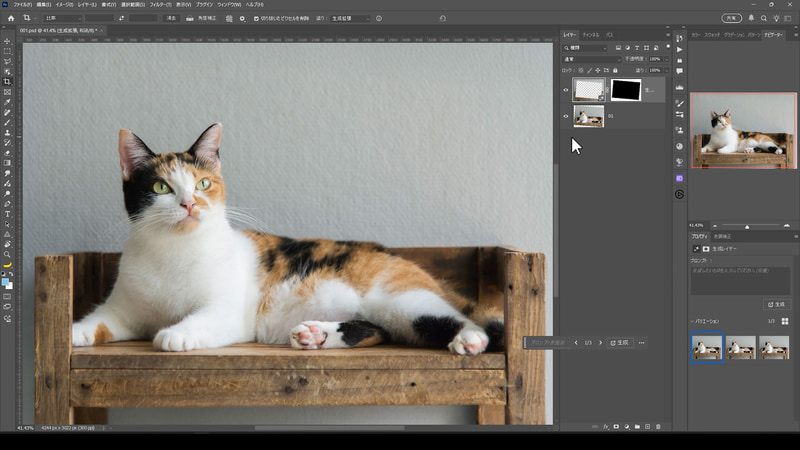Select the Rectangular Marquee tool
The image size is (800, 450).
tap(7, 52)
